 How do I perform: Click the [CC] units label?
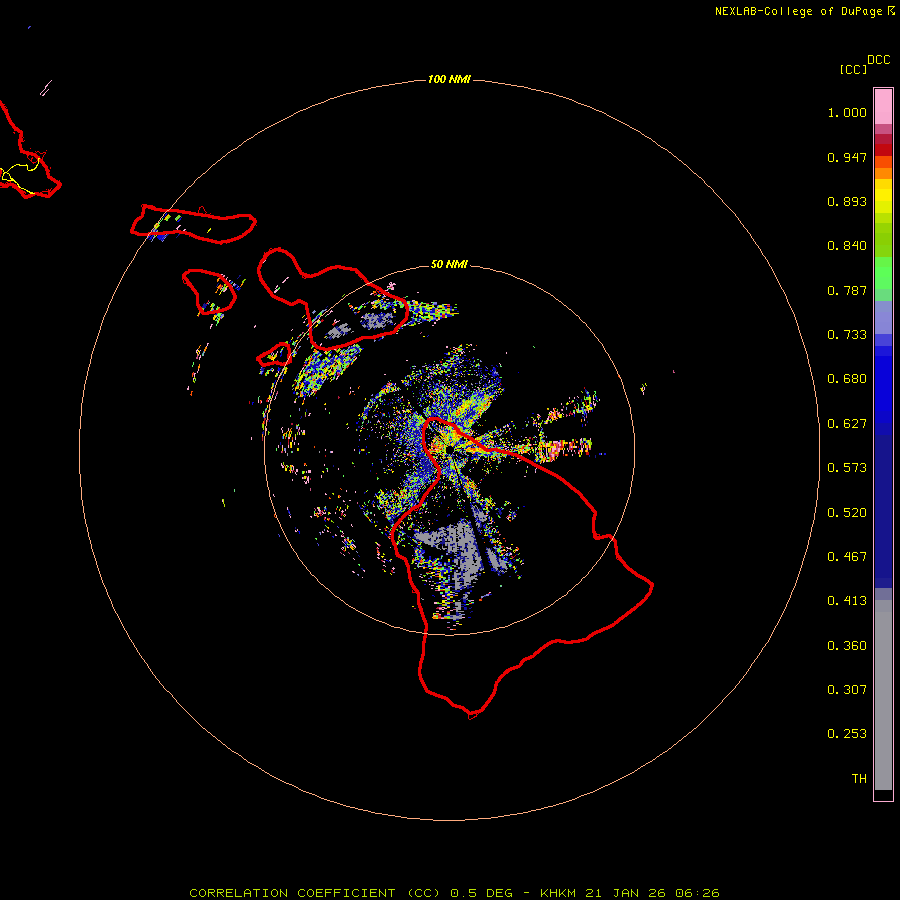click(853, 69)
